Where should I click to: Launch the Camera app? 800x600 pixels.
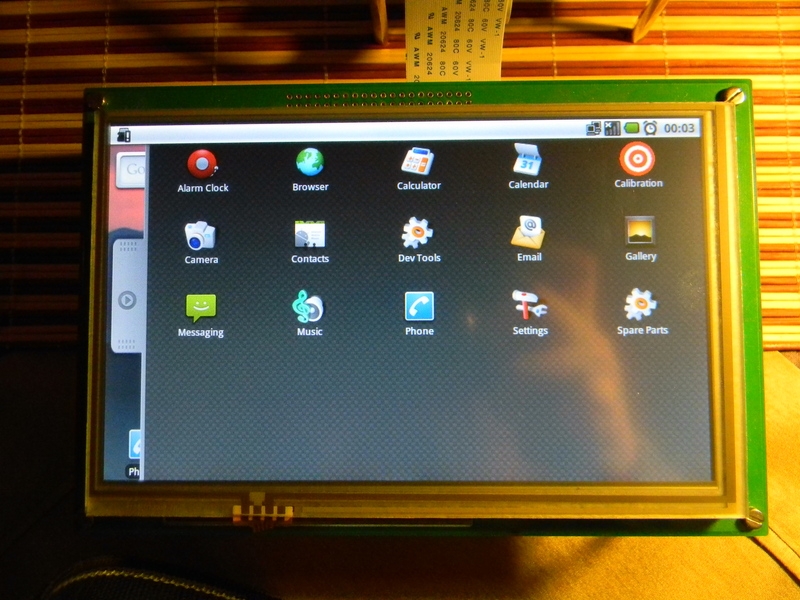(x=201, y=242)
